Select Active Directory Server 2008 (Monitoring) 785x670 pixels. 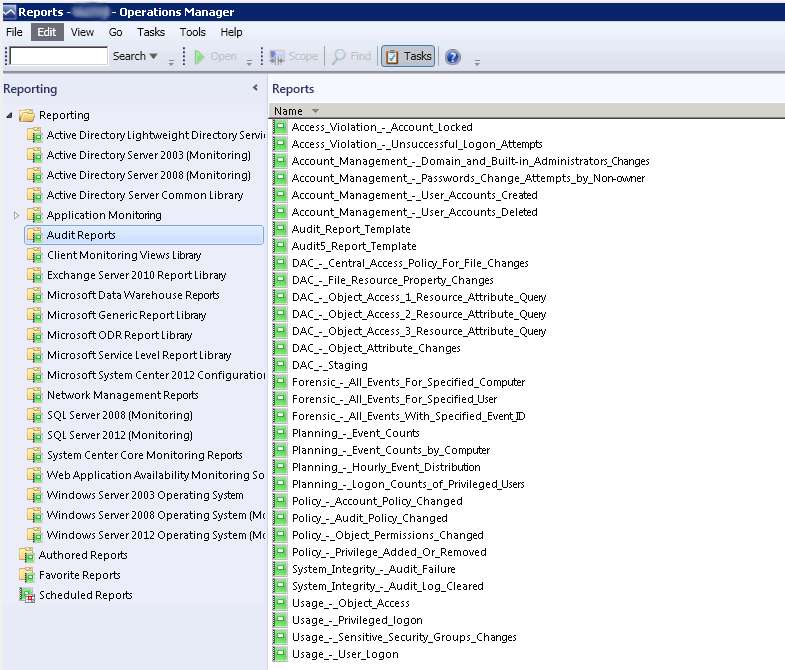pos(149,175)
